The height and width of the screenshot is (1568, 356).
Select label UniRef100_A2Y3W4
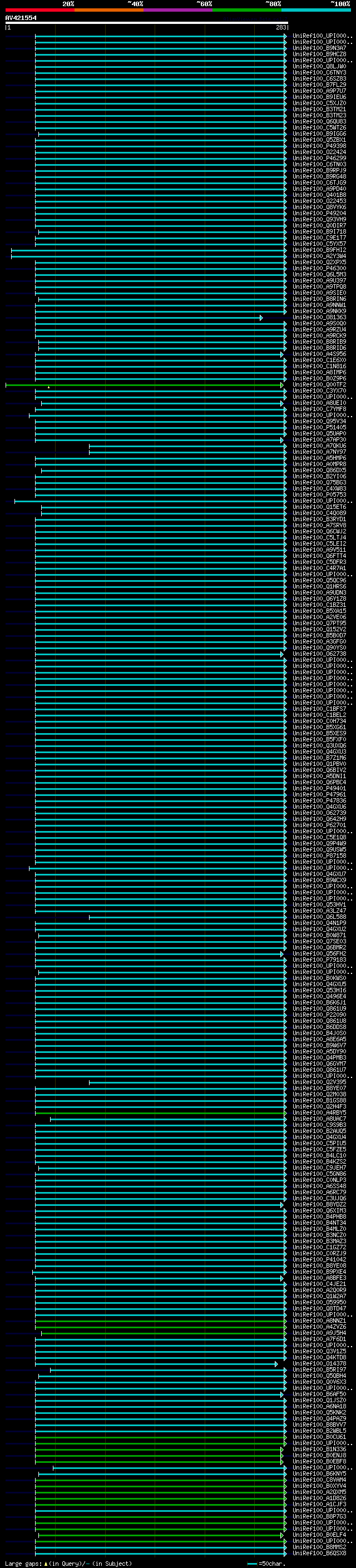click(319, 256)
